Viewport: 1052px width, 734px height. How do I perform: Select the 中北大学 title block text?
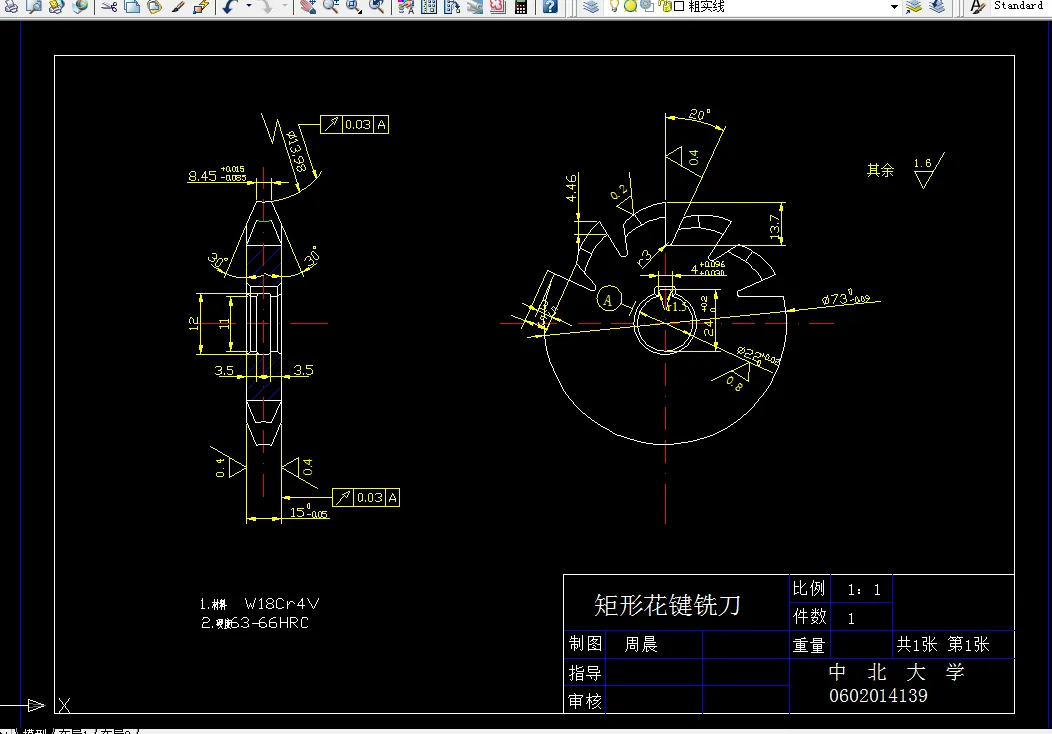coord(896,672)
